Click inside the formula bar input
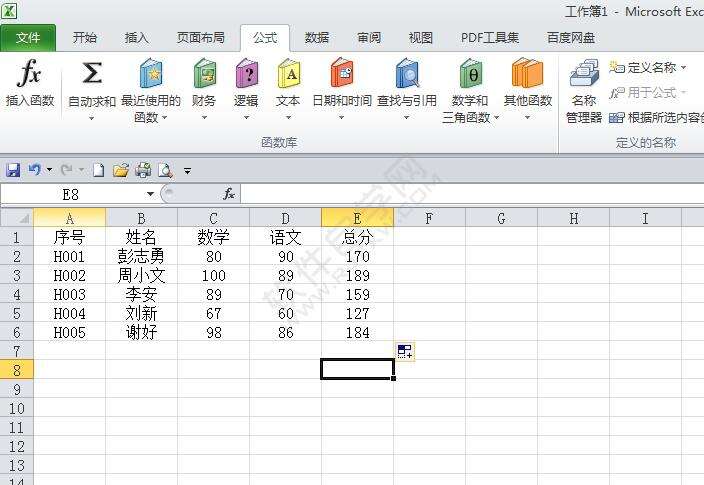Viewport: 704px width, 485px height. (472, 194)
